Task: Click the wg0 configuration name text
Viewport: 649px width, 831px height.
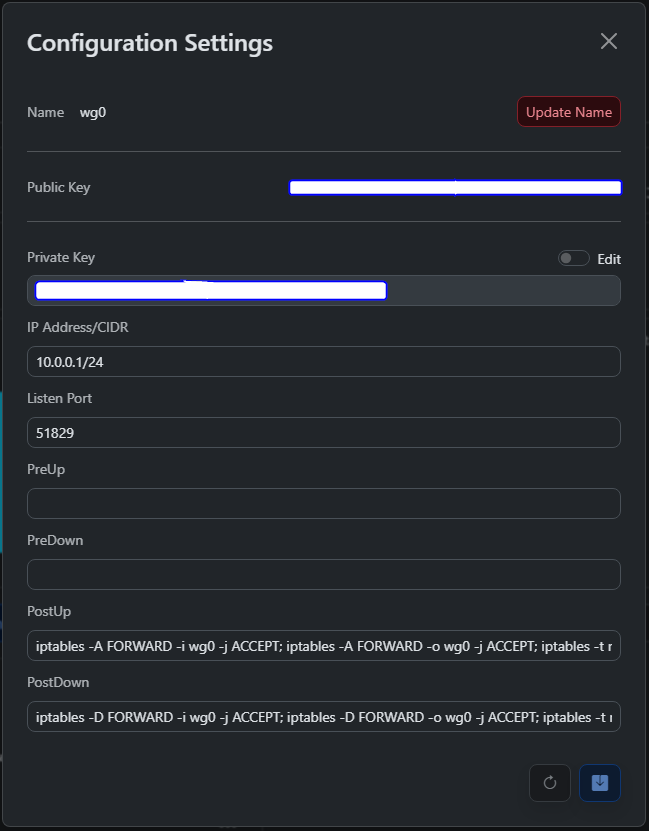Action: pos(93,112)
